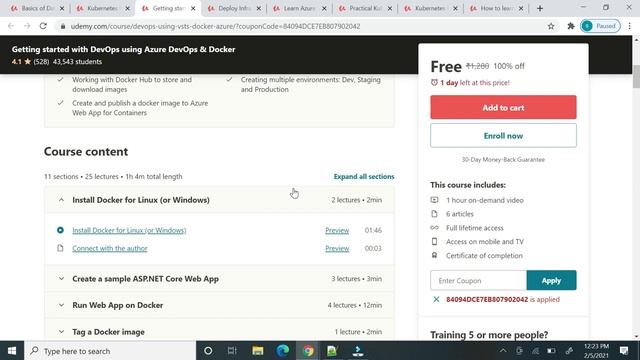This screenshot has height=360, width=640.
Task: Click Enroll now button
Action: pos(503,136)
